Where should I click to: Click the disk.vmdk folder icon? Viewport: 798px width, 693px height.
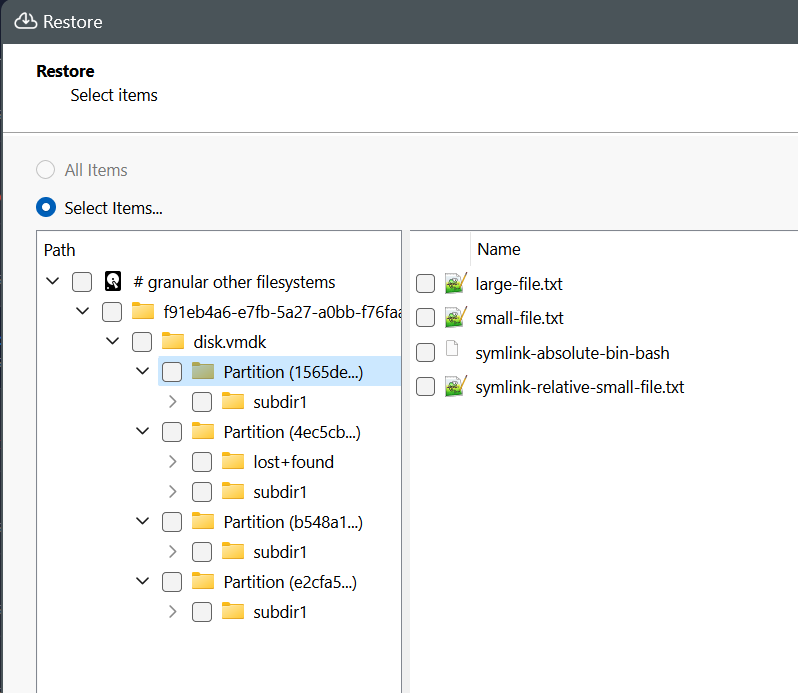click(173, 342)
